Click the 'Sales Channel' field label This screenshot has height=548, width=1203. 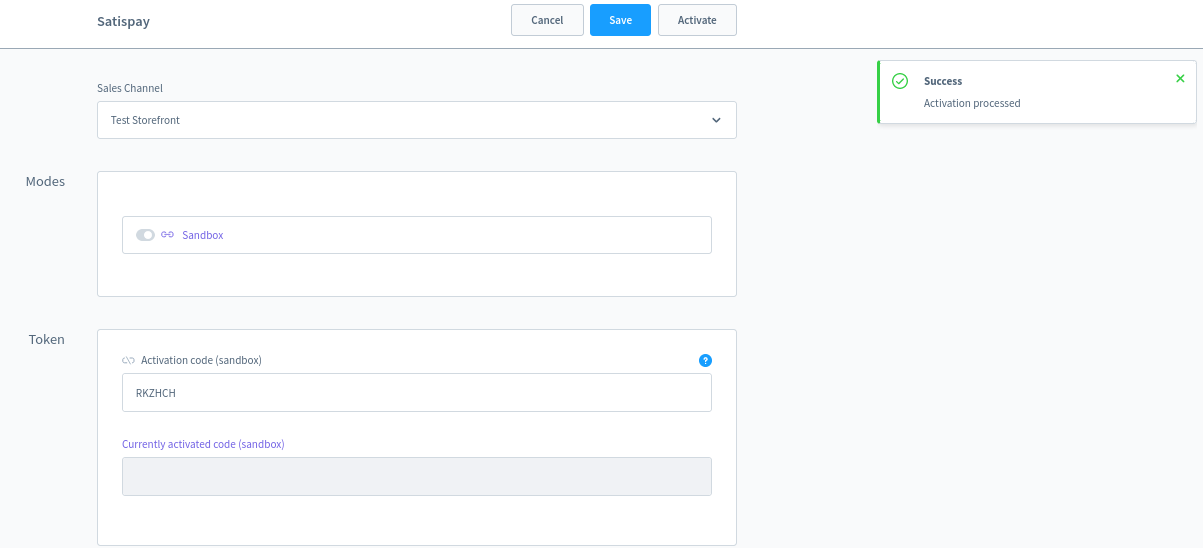130,88
